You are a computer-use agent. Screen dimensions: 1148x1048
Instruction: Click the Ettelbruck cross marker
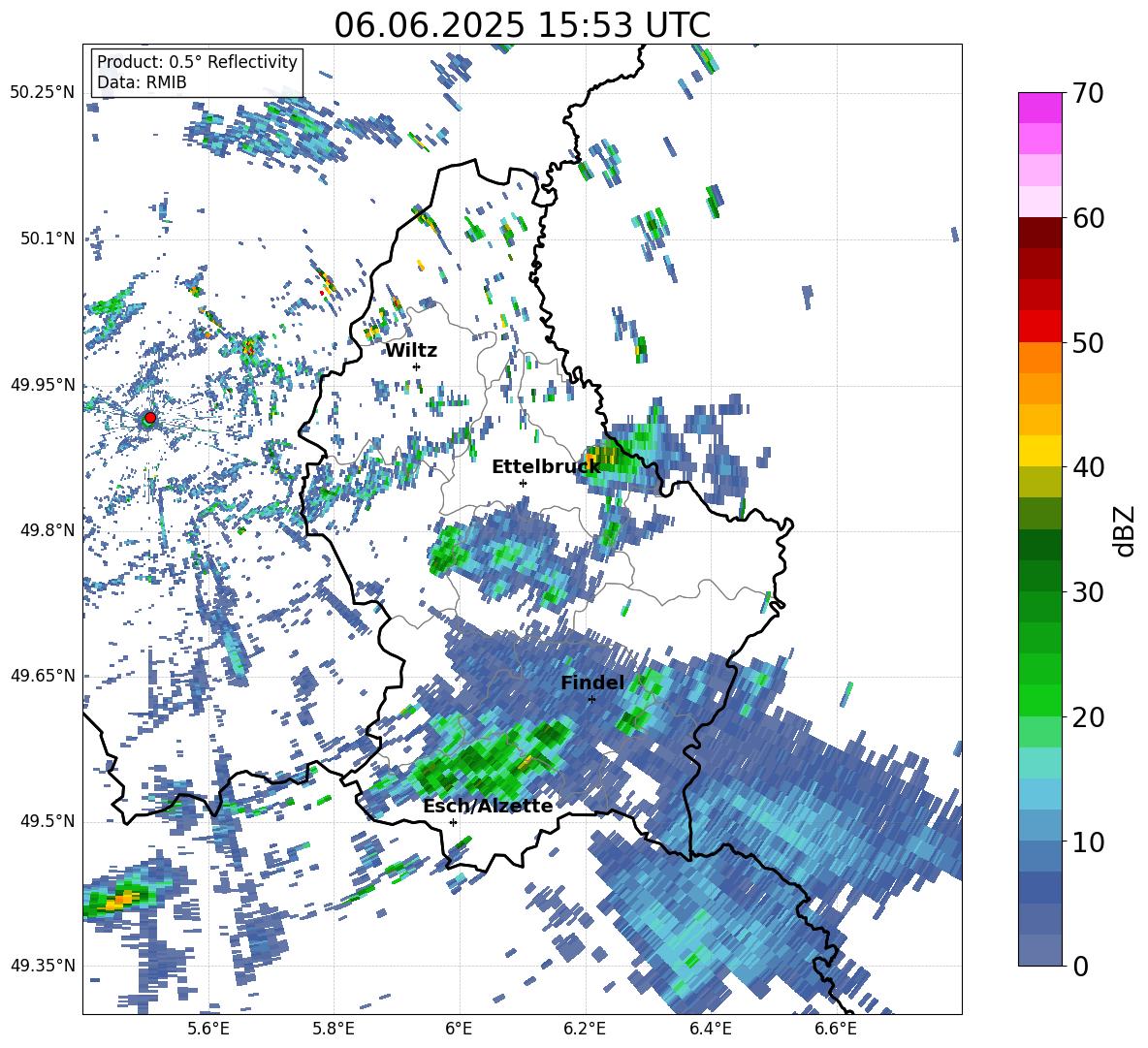523,483
